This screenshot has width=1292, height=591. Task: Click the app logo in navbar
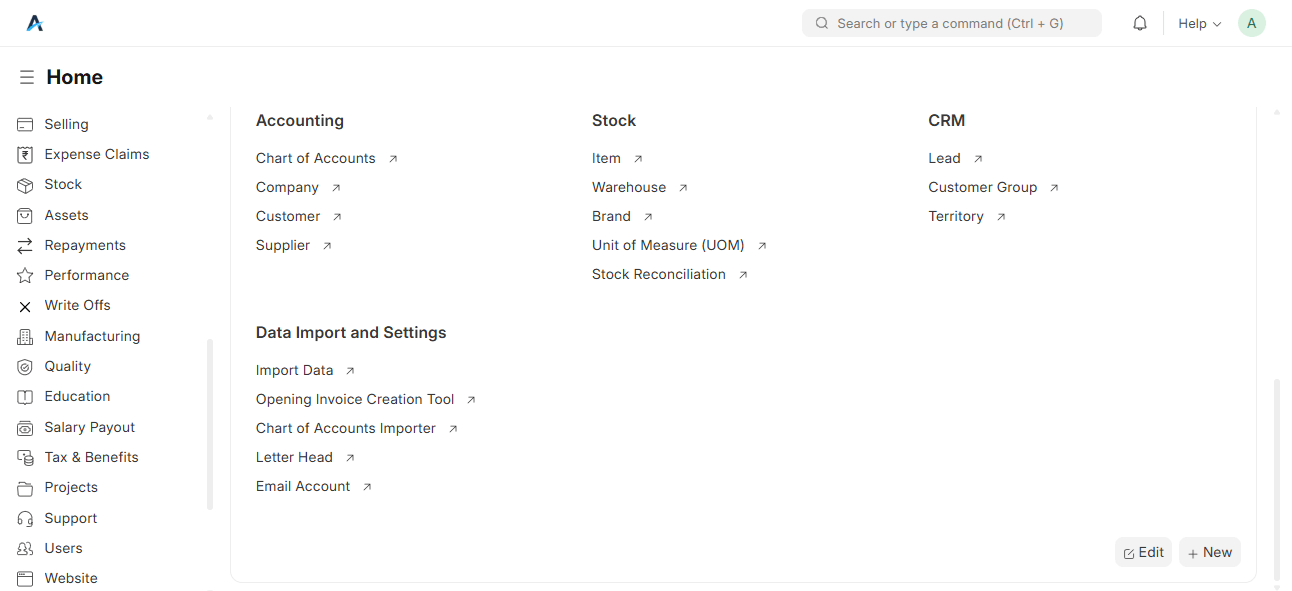pos(35,23)
